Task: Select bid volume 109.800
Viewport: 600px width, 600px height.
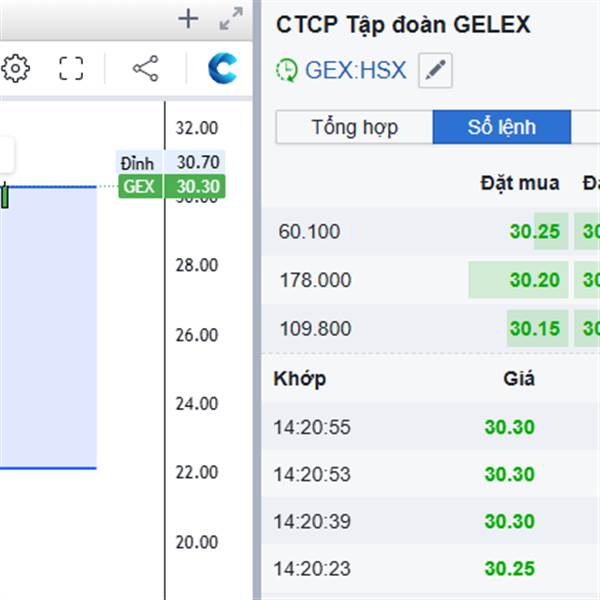Action: (315, 329)
